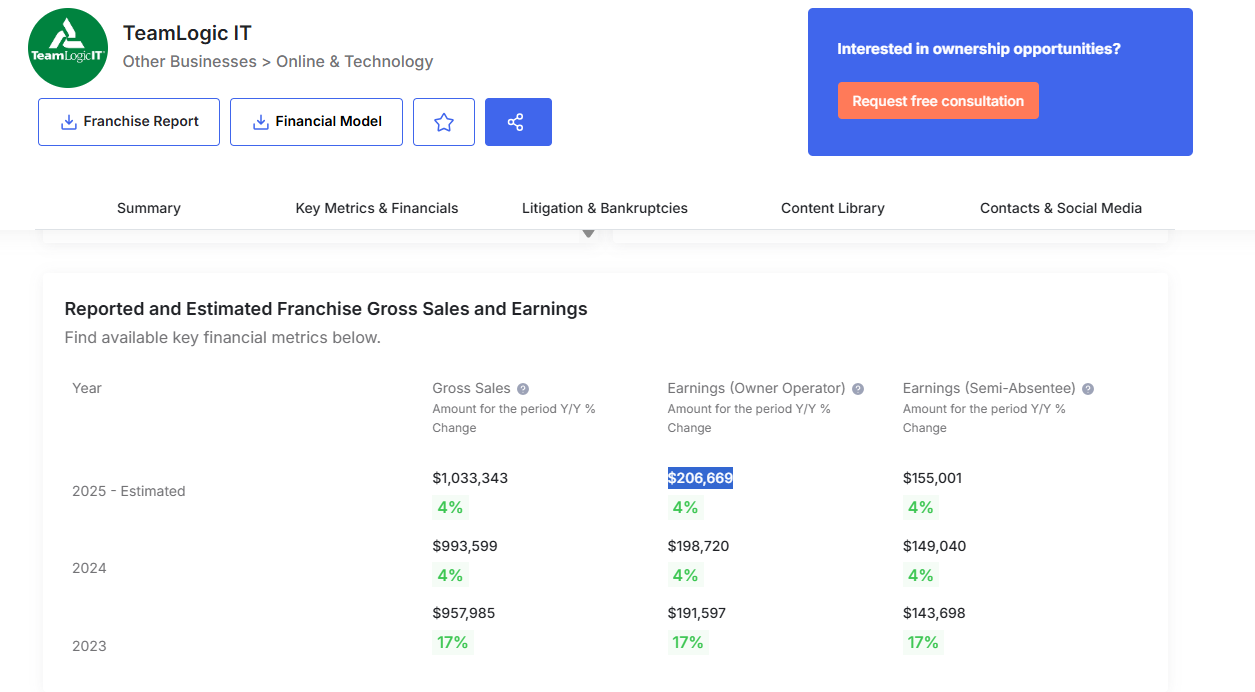Click 2023 semi-absentee earnings $143,698
Image resolution: width=1255 pixels, height=692 pixels.
pos(934,613)
